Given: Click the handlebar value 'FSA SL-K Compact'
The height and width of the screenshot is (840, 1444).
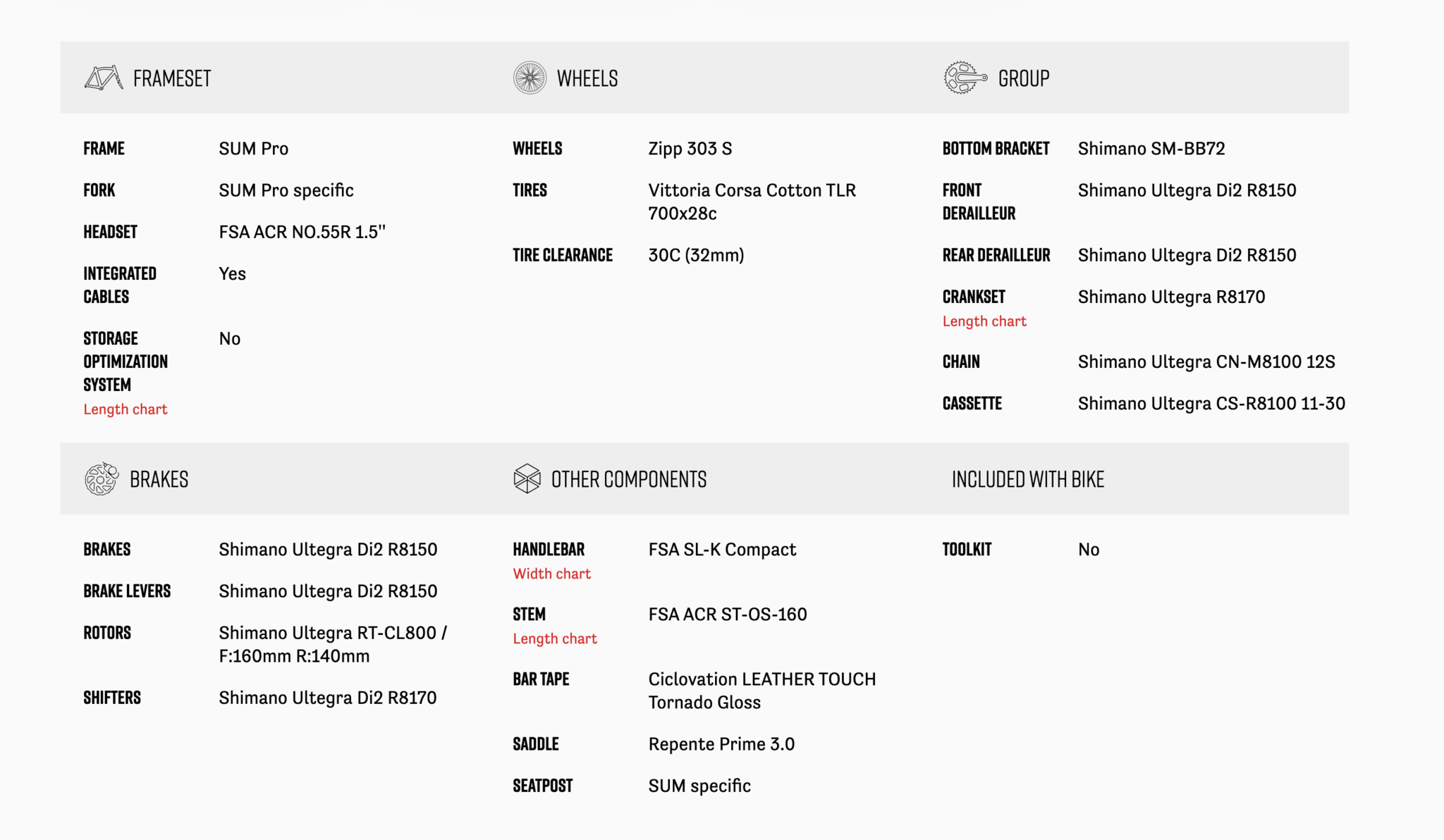Looking at the screenshot, I should click(x=723, y=550).
